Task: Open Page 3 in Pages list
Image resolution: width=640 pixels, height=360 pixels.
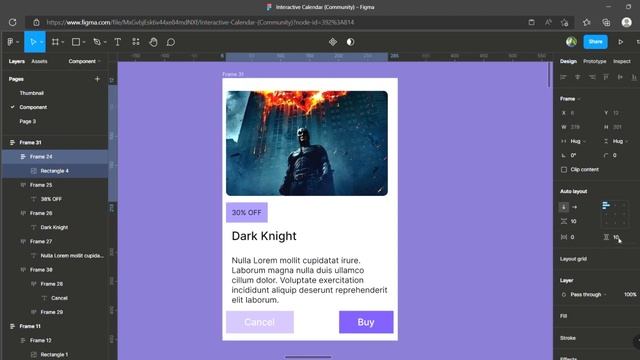Action: [x=27, y=121]
